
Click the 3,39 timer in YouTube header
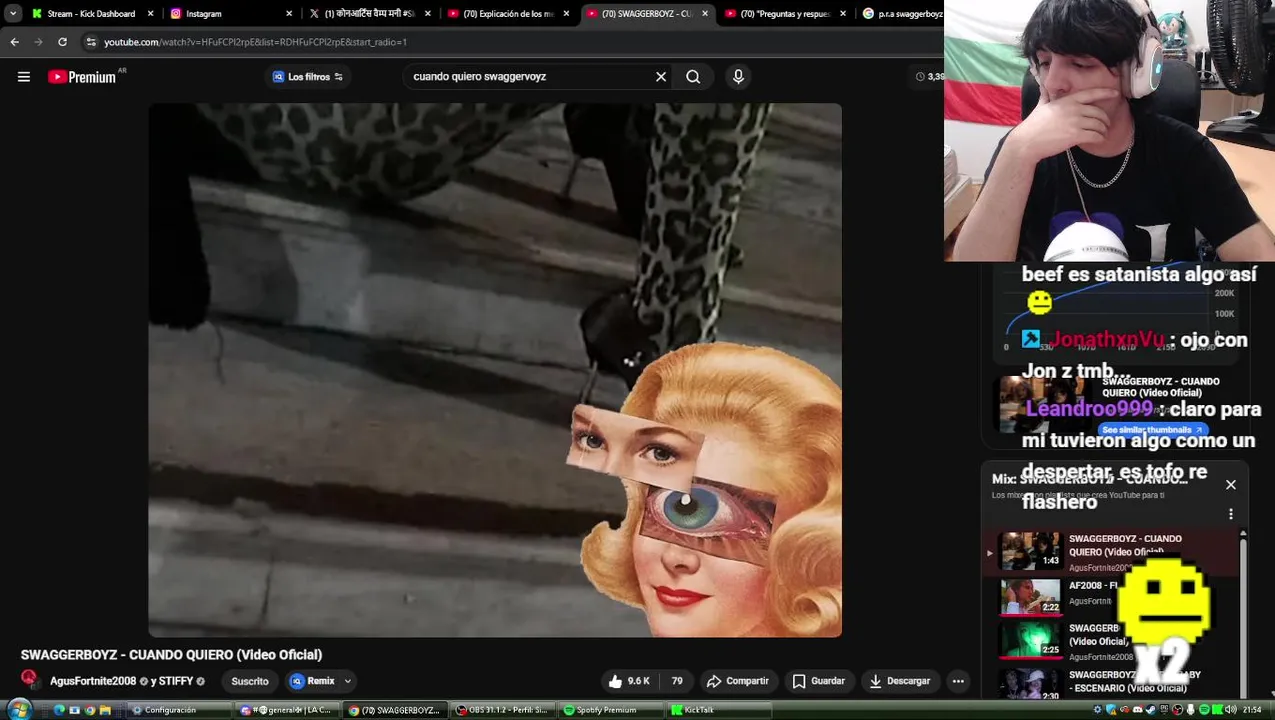click(x=929, y=77)
